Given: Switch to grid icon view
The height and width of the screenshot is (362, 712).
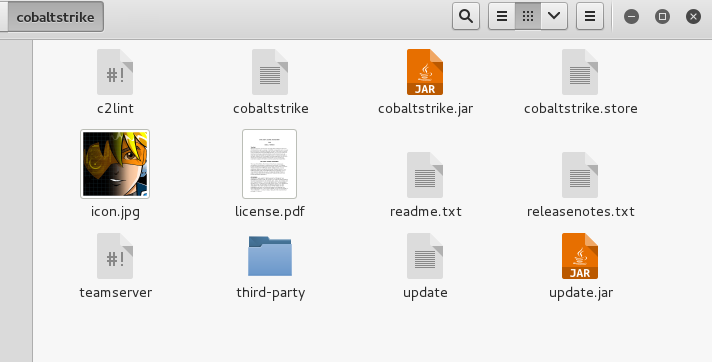Looking at the screenshot, I should click(528, 16).
